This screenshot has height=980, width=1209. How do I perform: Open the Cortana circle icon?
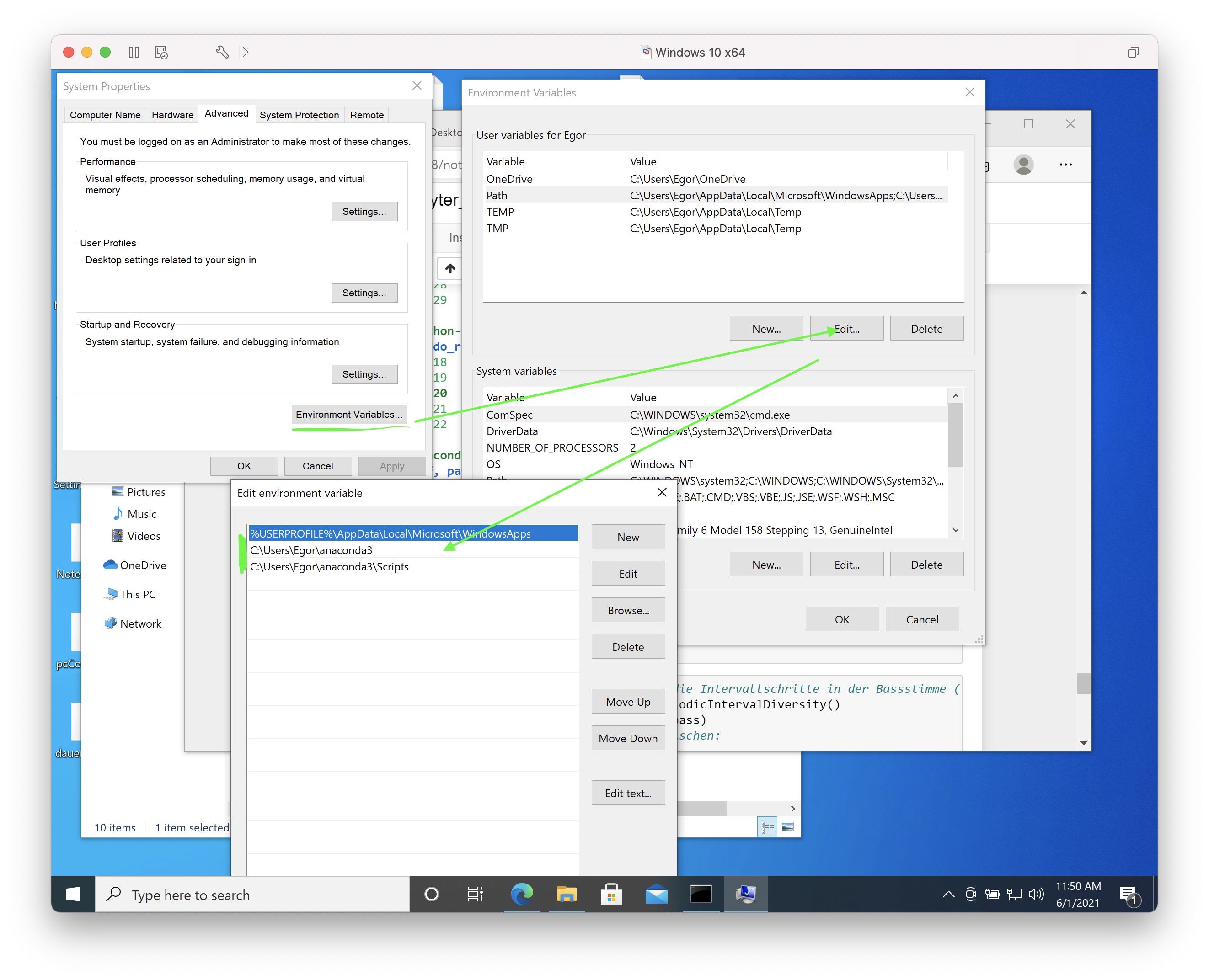point(431,894)
